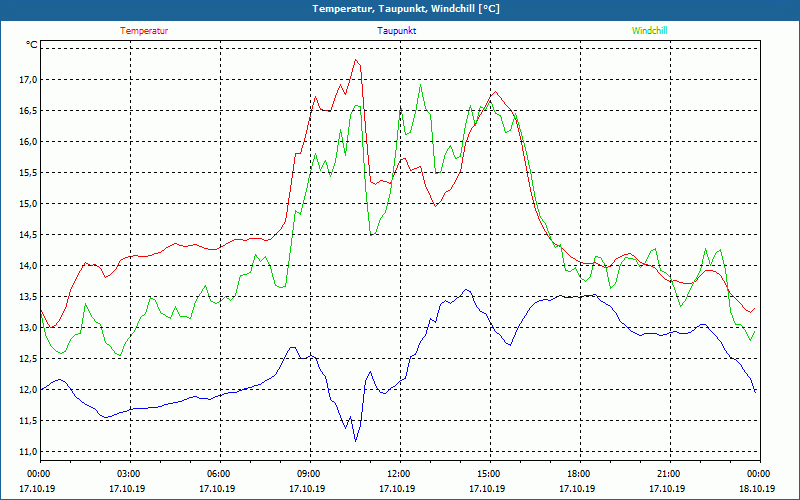
Task: Select the green "Windchill" legend label
Action: [x=649, y=31]
